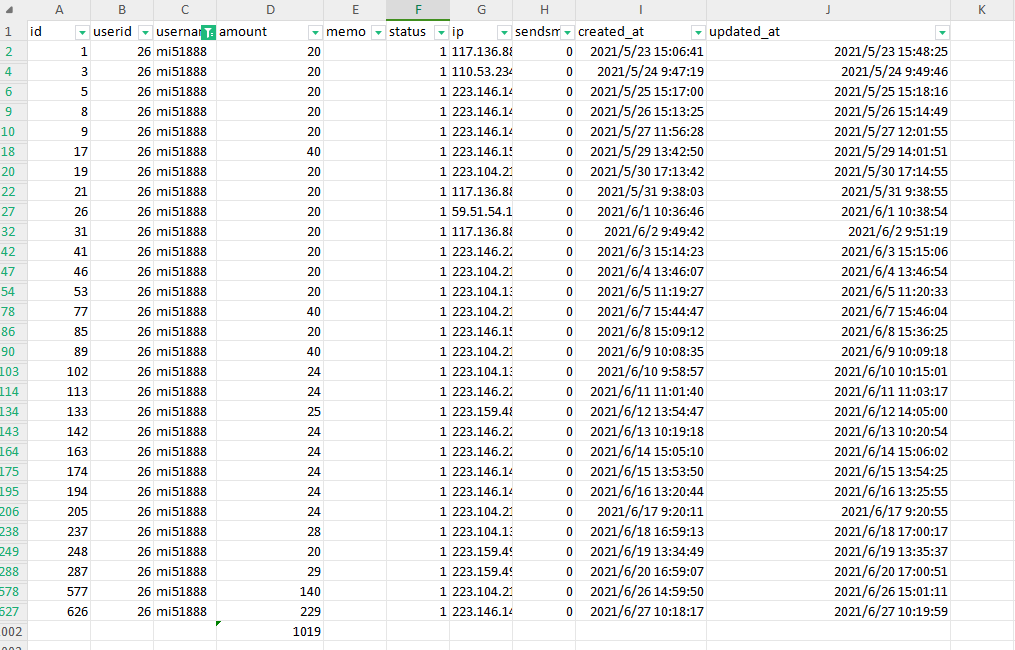The height and width of the screenshot is (650, 1015).
Task: Click the amount header cell text
Action: click(243, 32)
